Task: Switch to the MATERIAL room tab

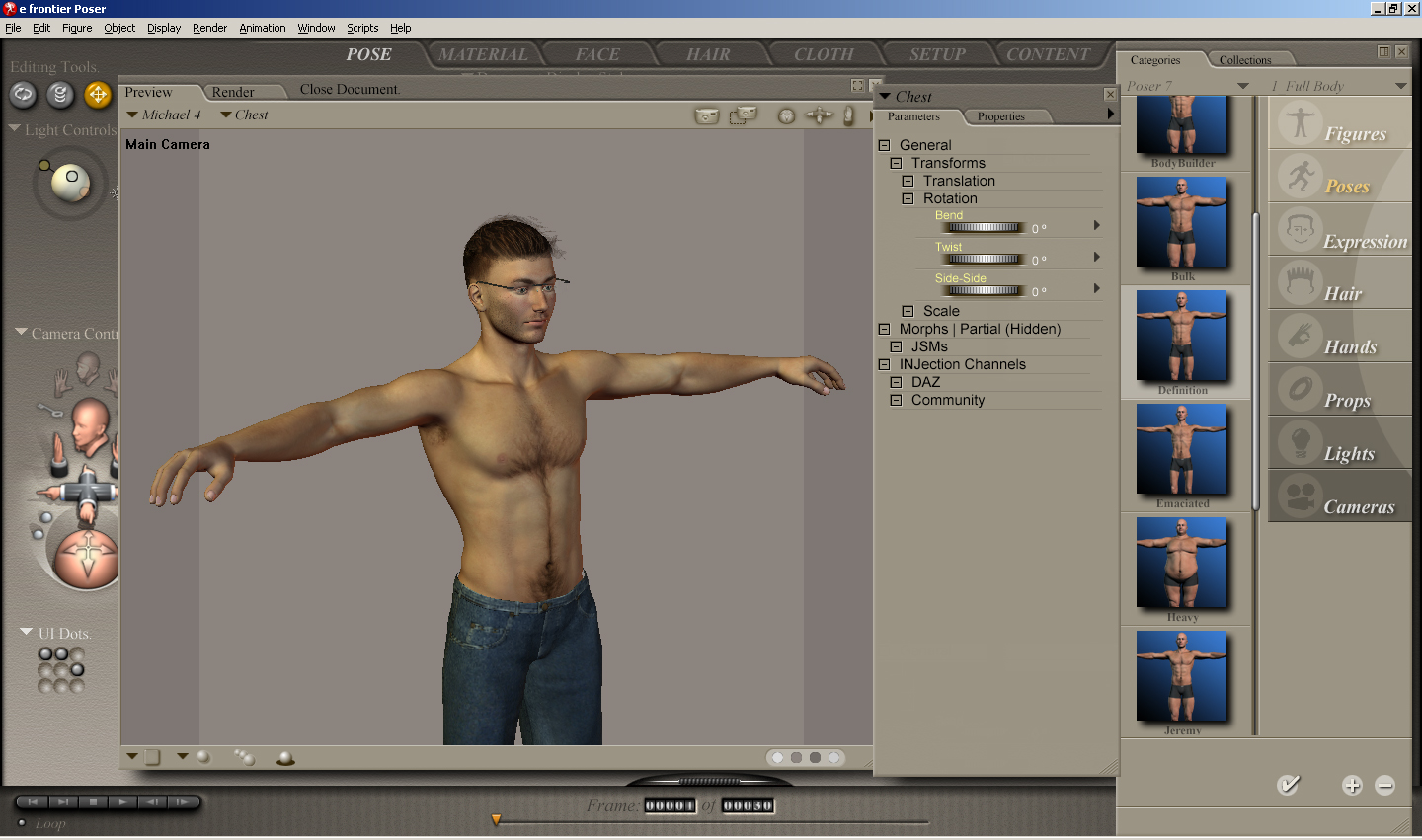Action: (483, 55)
